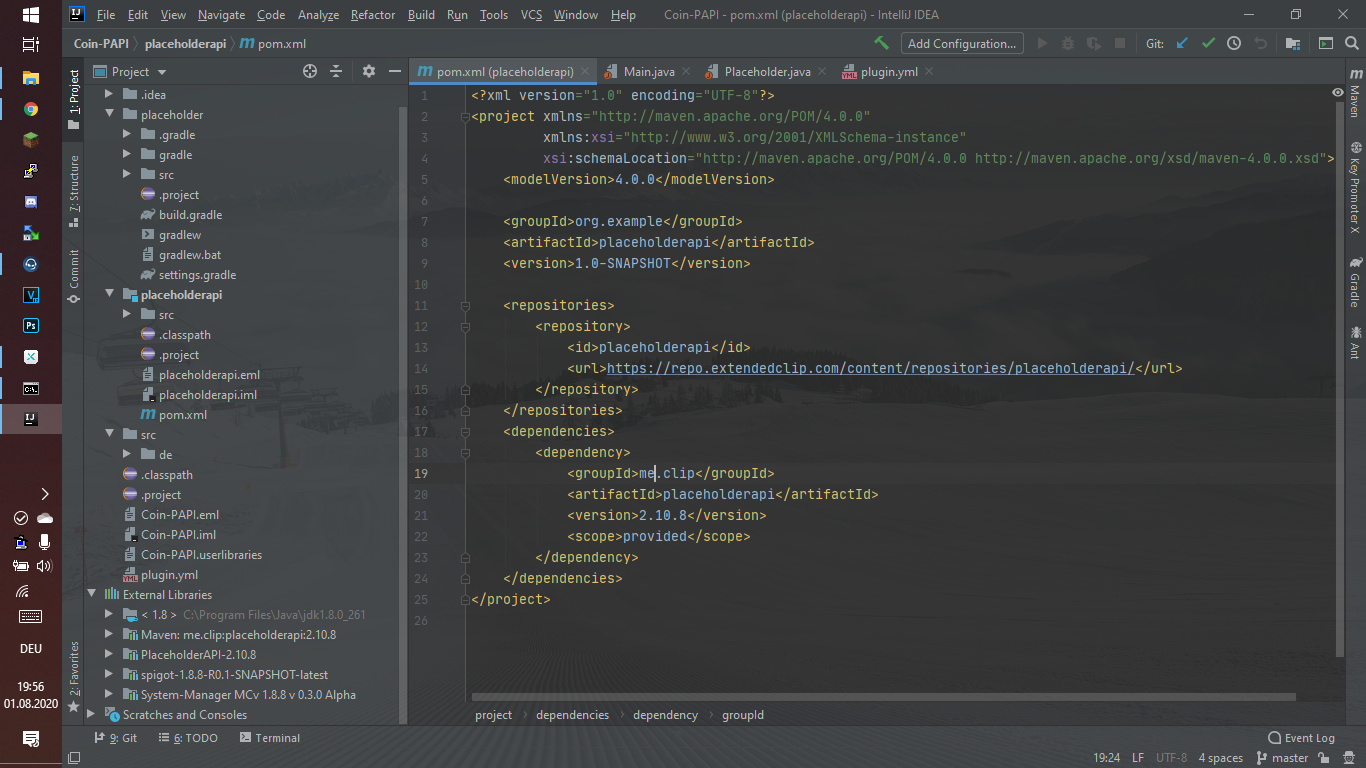1366x768 pixels.
Task: Click the placeholderapi navigation bar breadcrumb
Action: [x=185, y=43]
